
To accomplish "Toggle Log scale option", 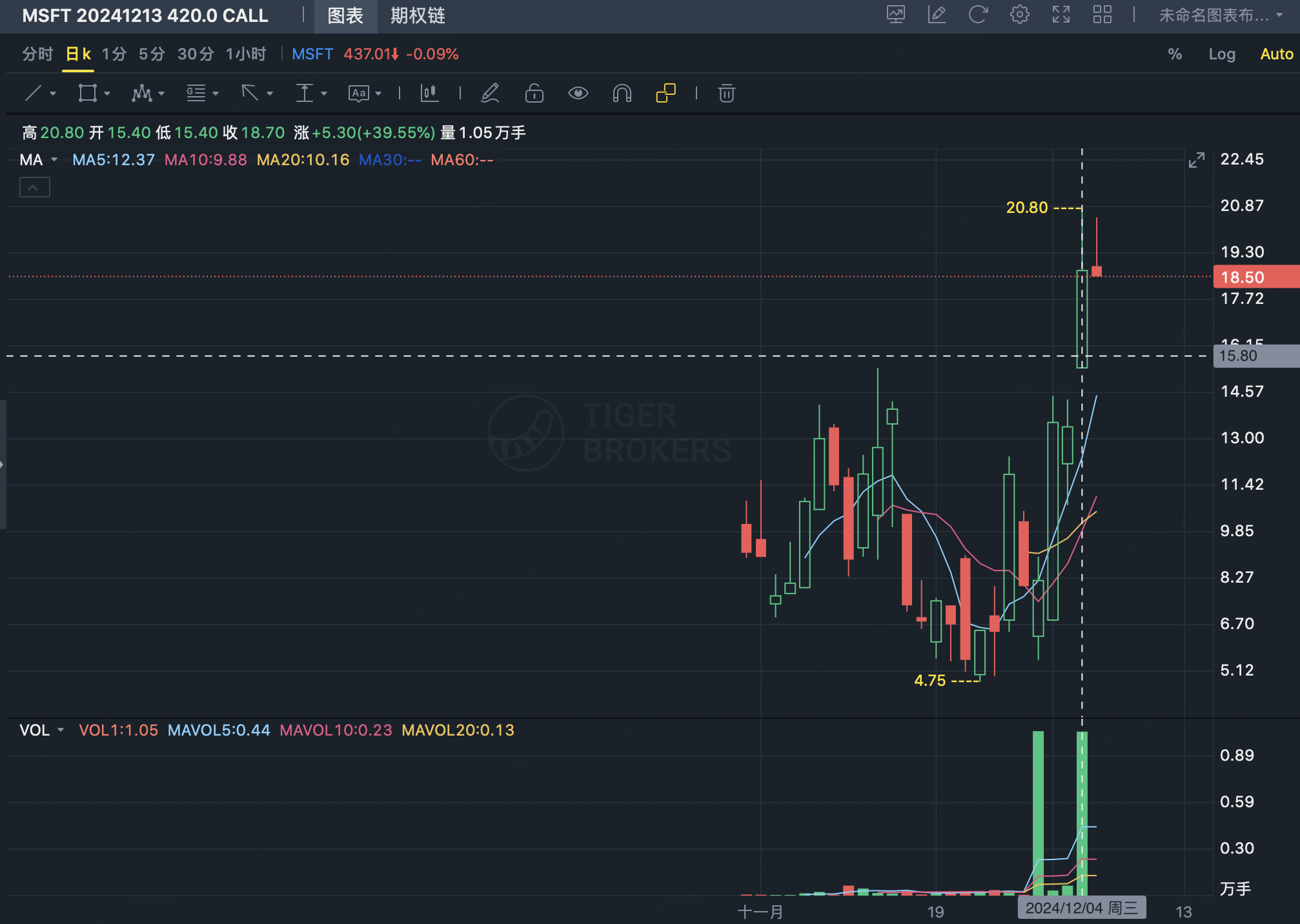I will (1221, 54).
